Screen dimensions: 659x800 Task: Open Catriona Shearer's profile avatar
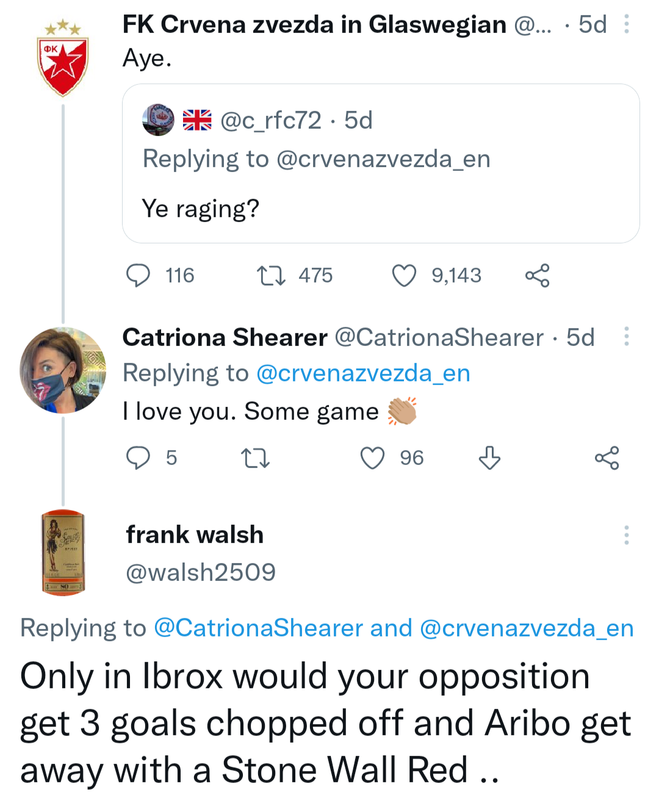[x=62, y=369]
